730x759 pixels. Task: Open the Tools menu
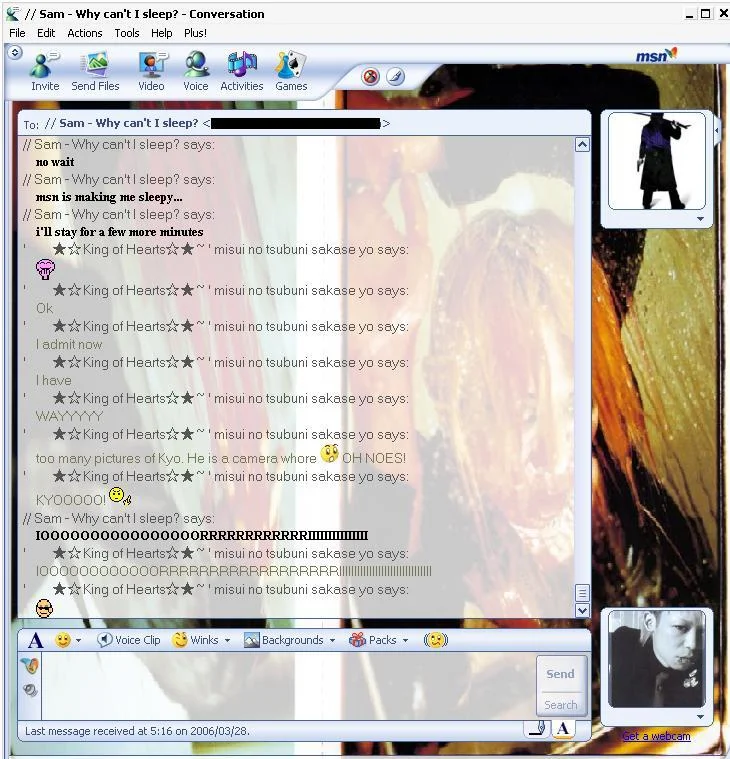coord(127,33)
